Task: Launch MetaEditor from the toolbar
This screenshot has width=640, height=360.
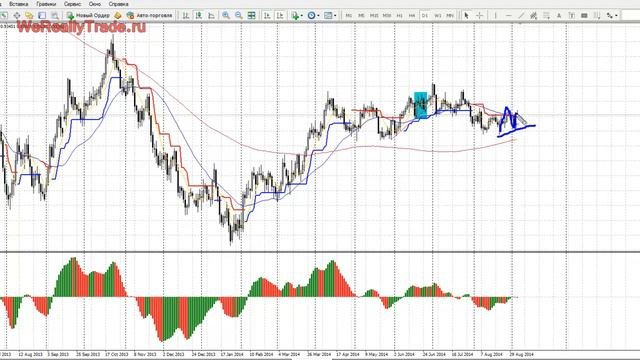Action: tap(118, 16)
